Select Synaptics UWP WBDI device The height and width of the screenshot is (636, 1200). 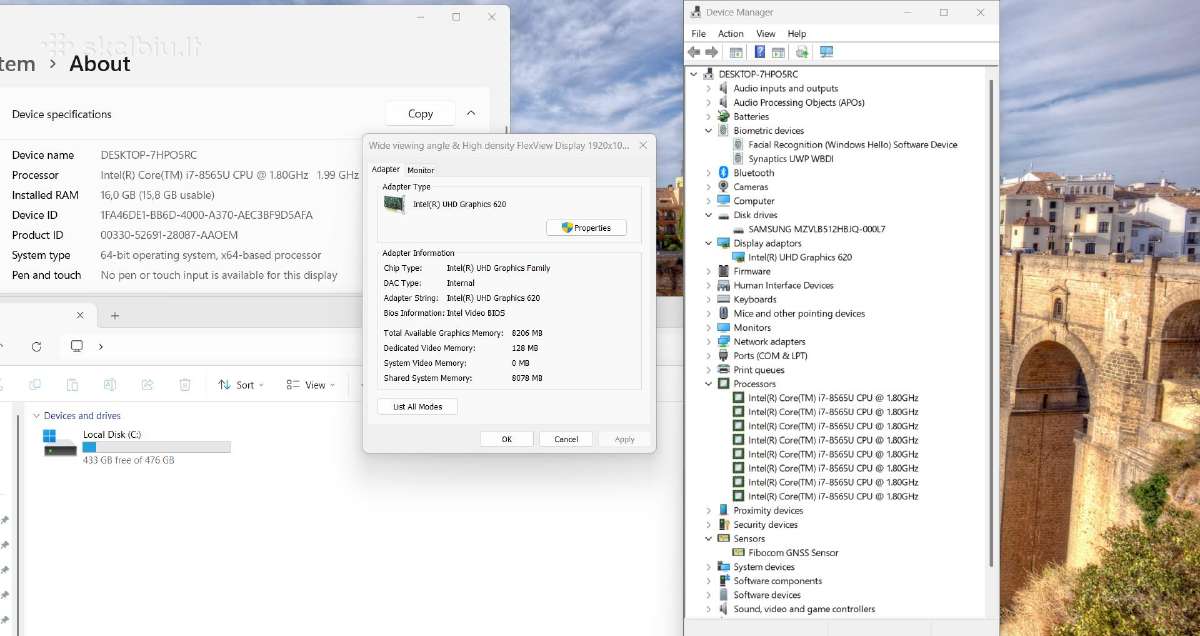tap(791, 159)
